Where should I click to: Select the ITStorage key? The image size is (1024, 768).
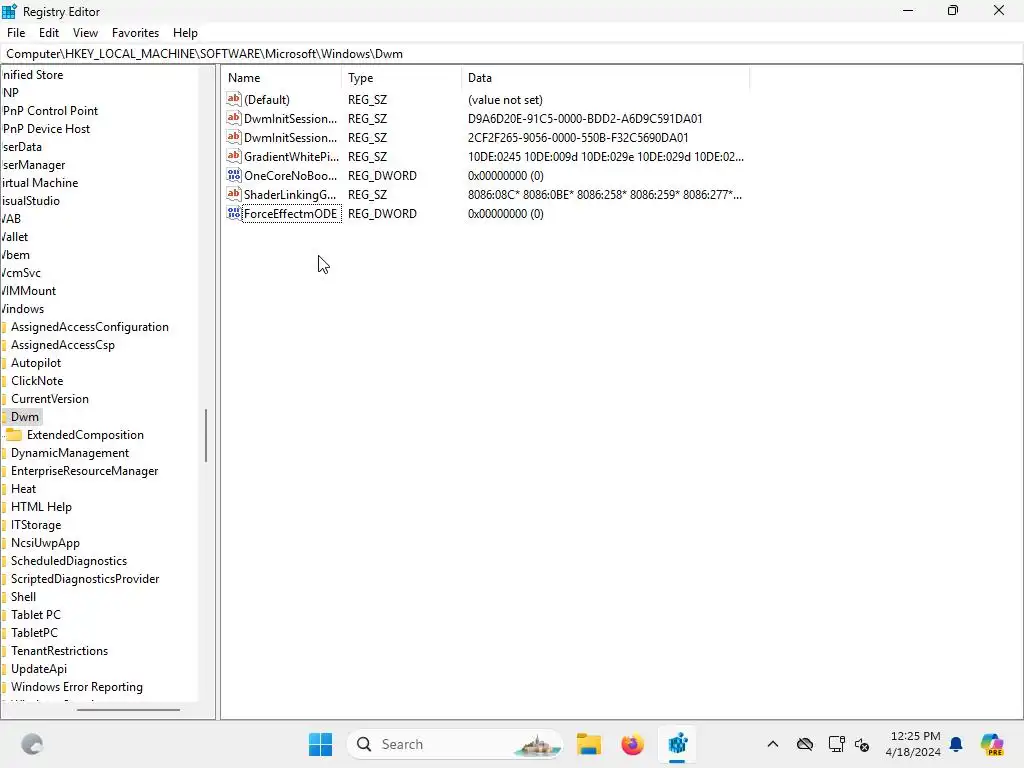point(36,525)
